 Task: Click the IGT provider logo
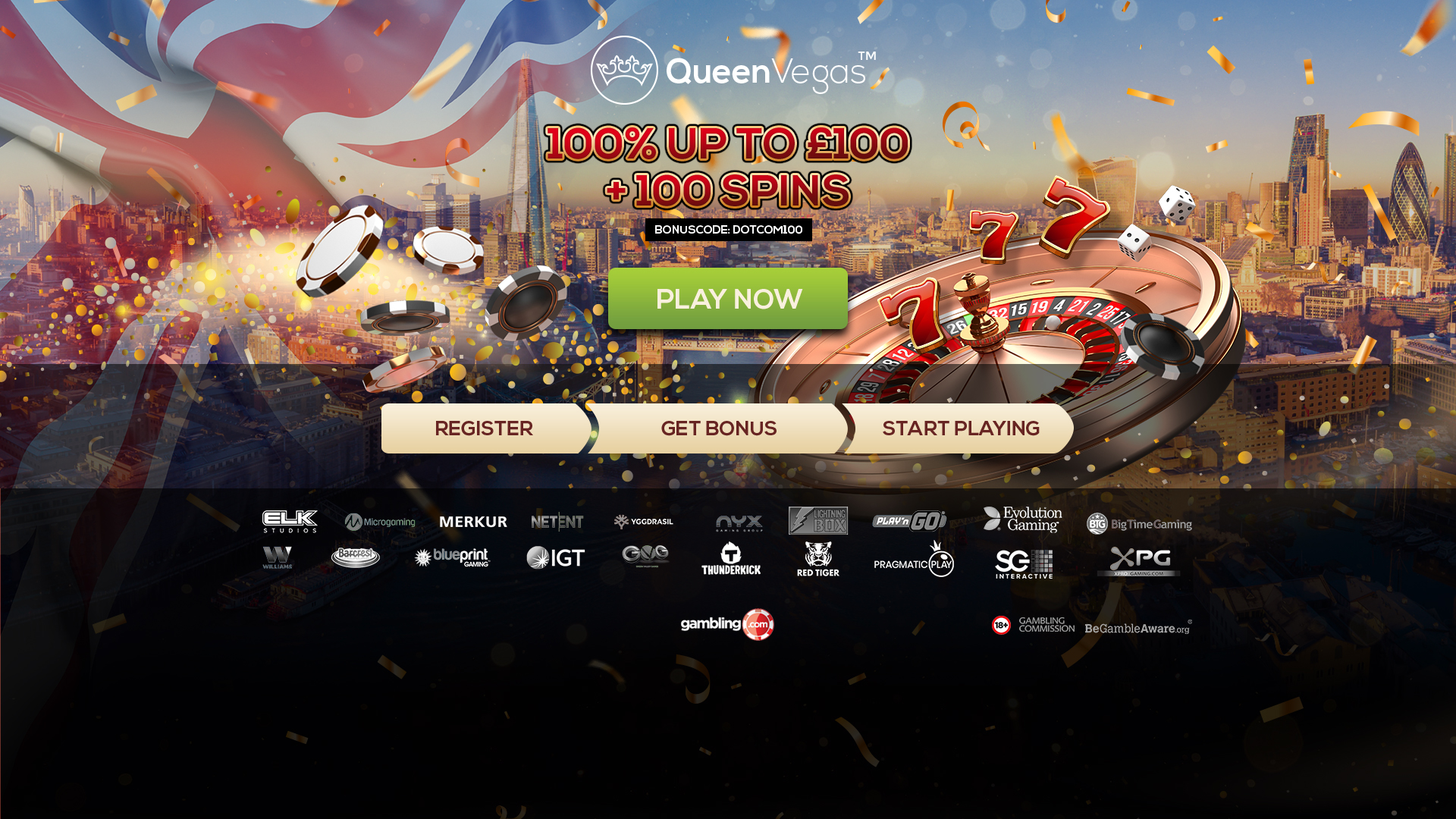(x=556, y=558)
